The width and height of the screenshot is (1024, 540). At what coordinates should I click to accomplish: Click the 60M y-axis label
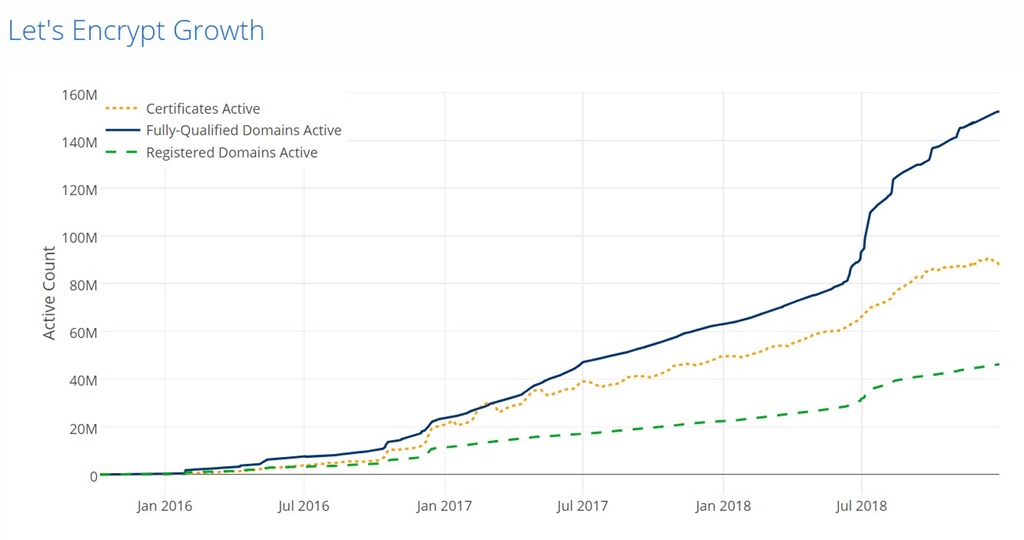coord(84,333)
